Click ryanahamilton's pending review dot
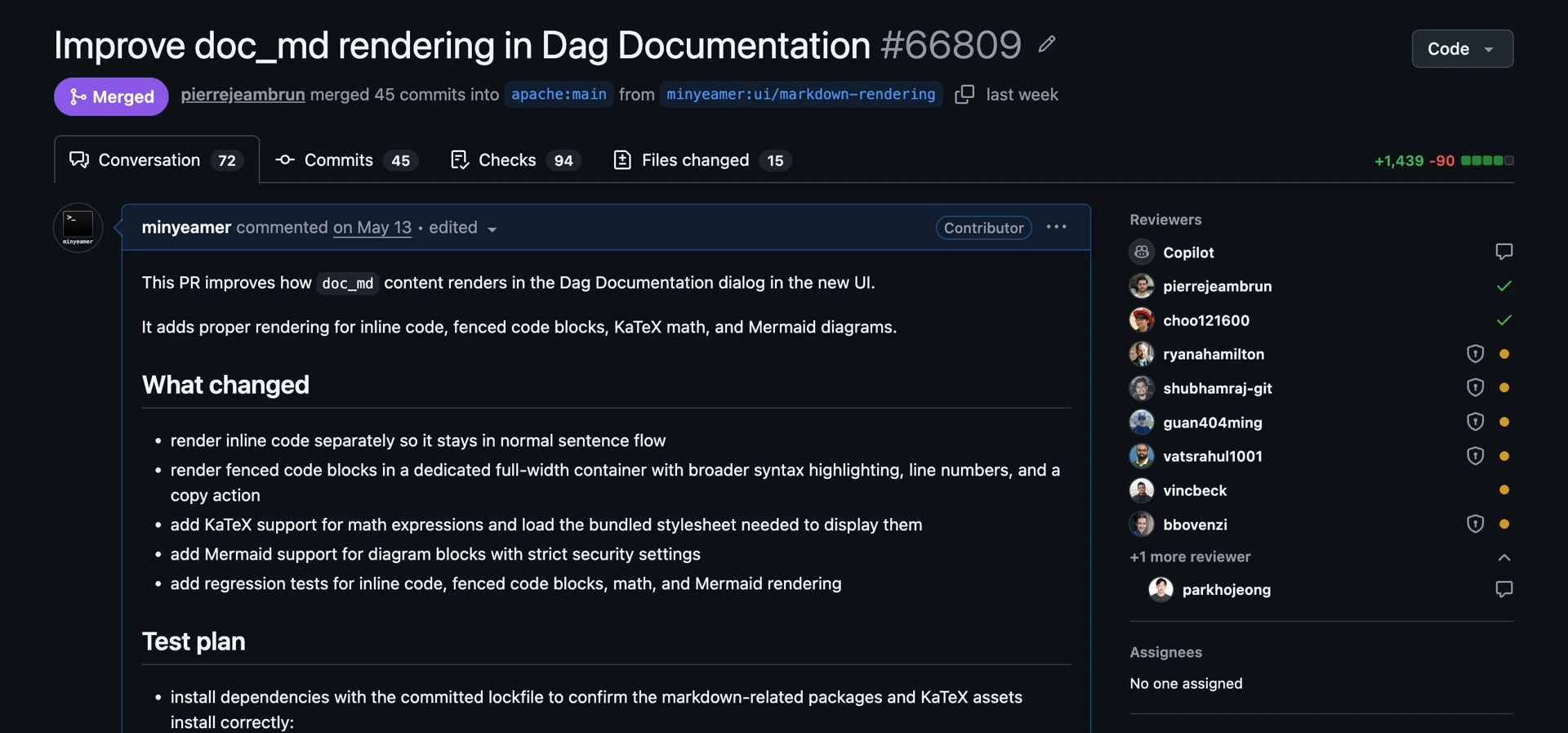The image size is (1568, 733). coord(1504,354)
